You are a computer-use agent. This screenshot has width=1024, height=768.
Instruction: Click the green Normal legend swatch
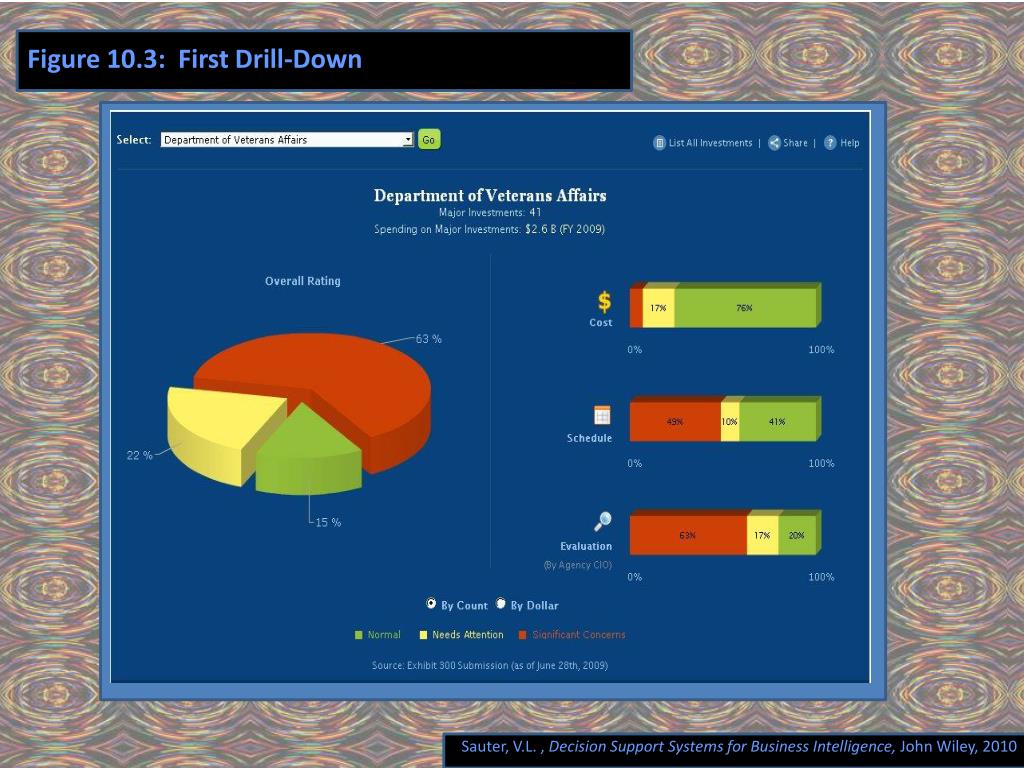point(358,635)
